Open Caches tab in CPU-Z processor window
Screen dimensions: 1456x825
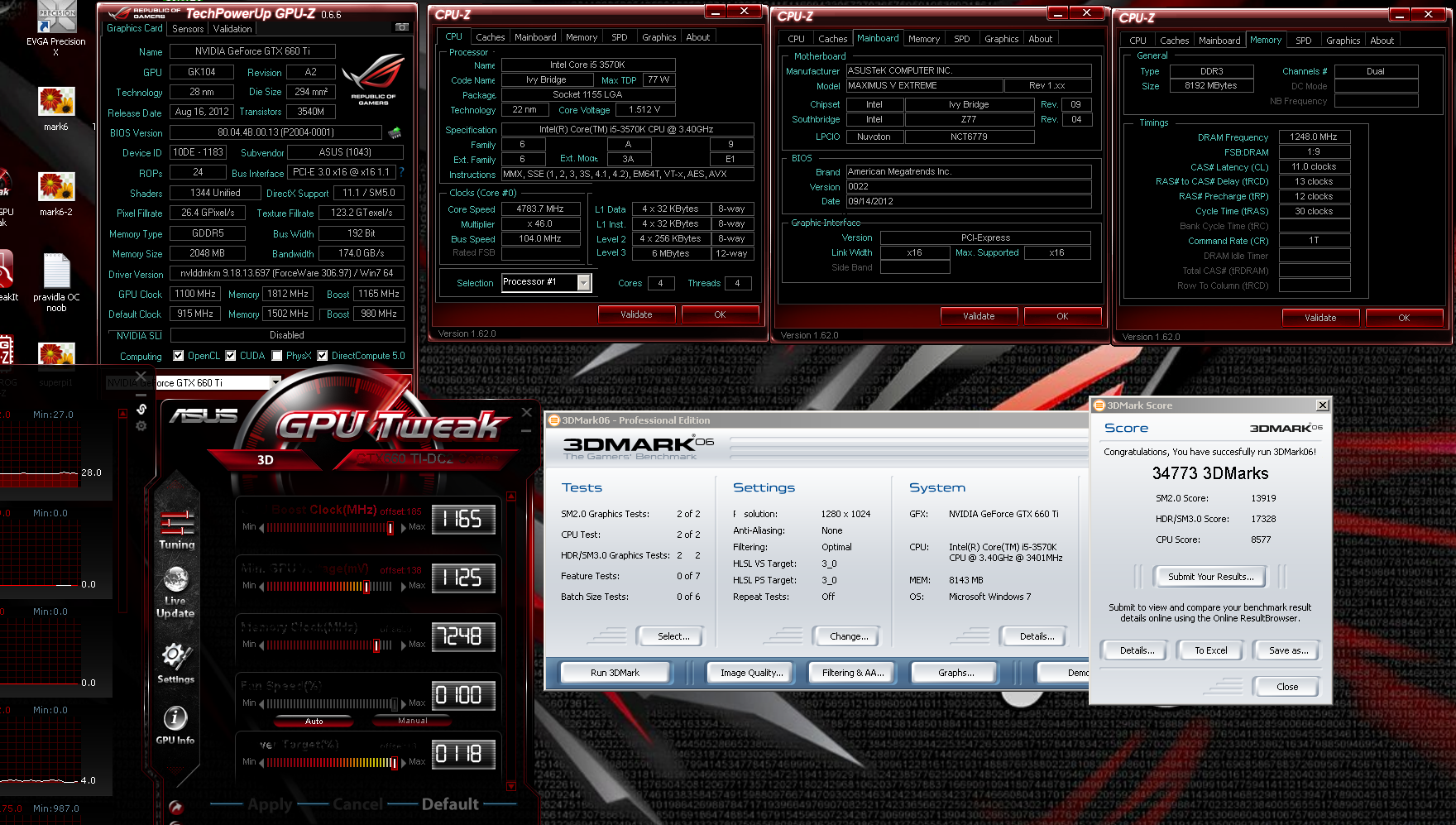point(490,37)
